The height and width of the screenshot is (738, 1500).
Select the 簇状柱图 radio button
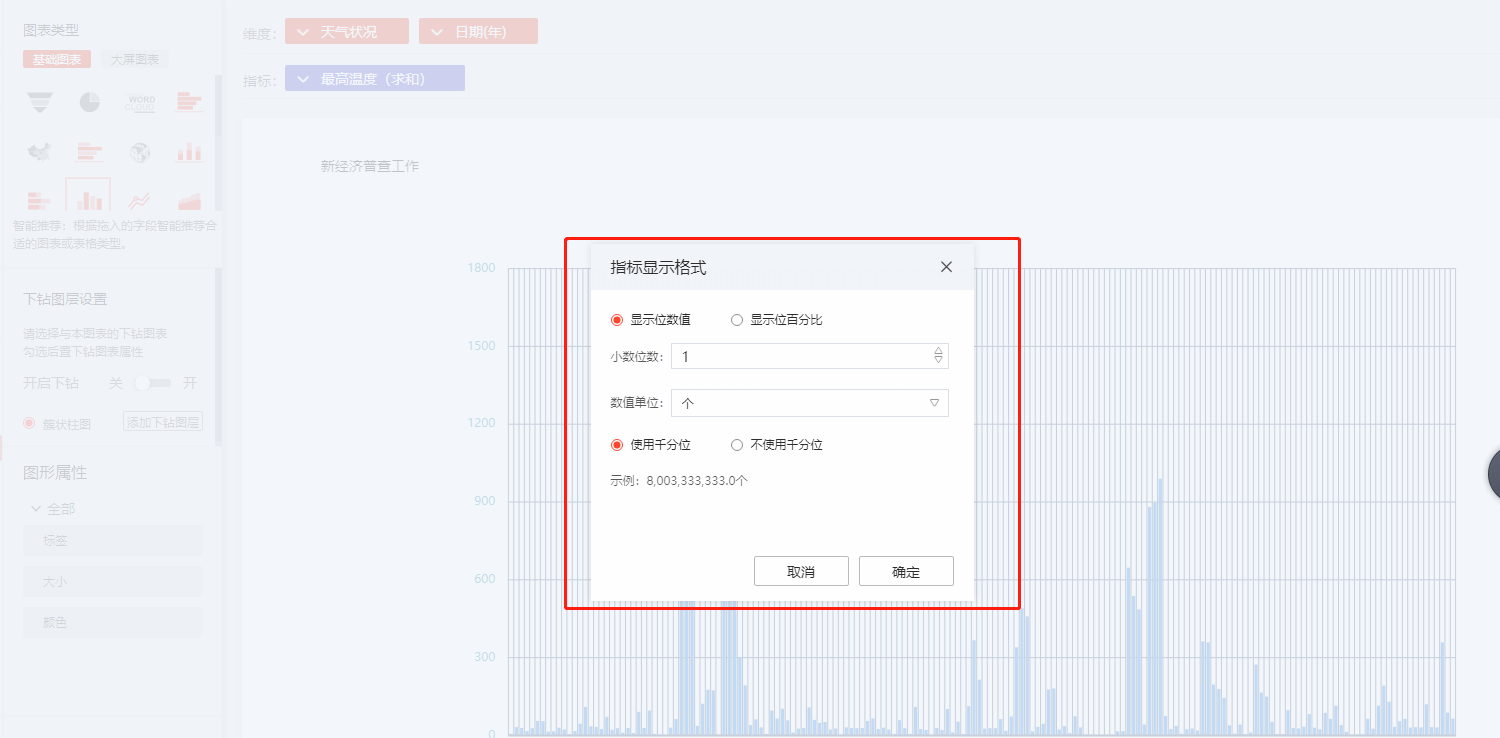29,423
